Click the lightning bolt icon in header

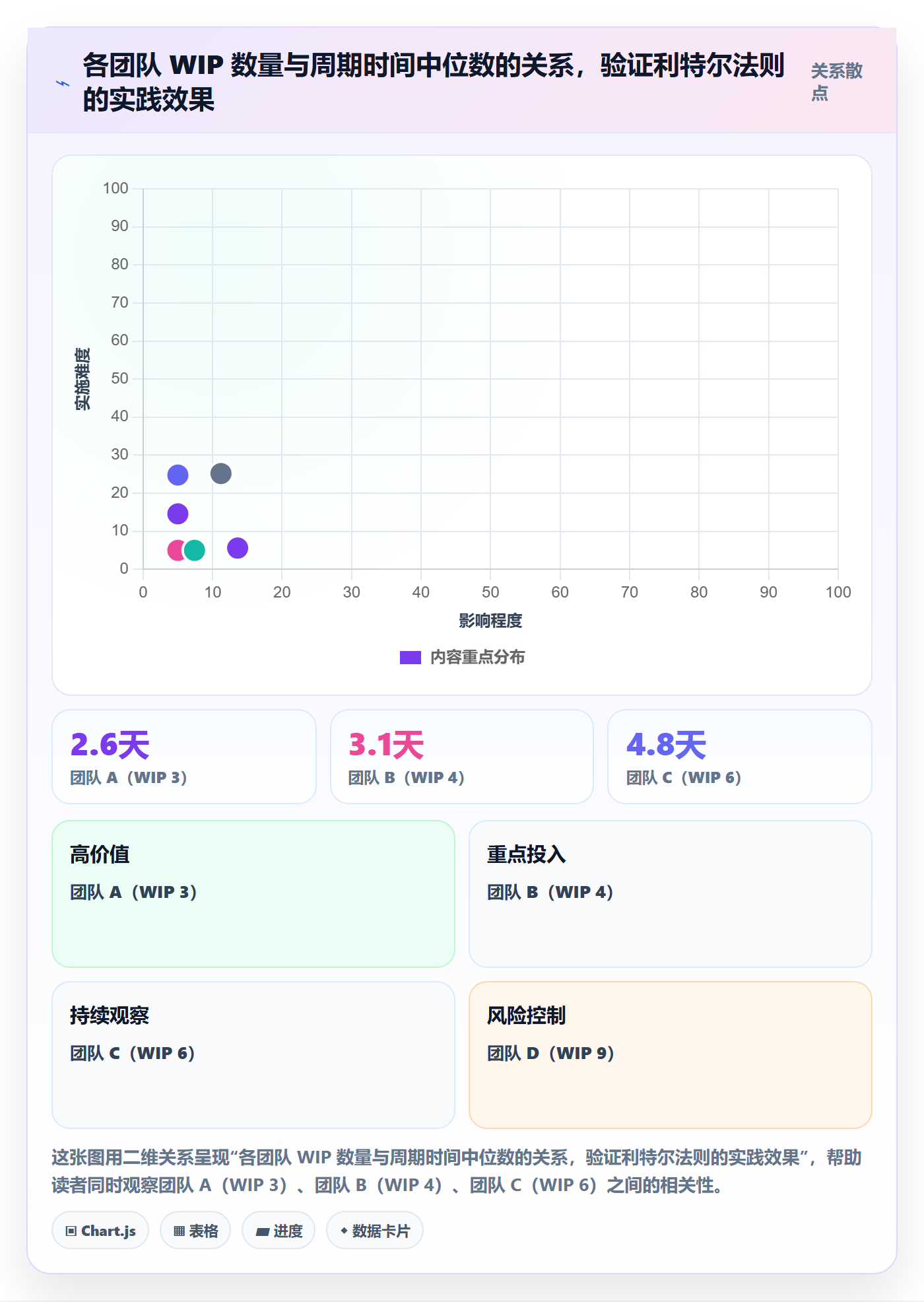pos(62,84)
